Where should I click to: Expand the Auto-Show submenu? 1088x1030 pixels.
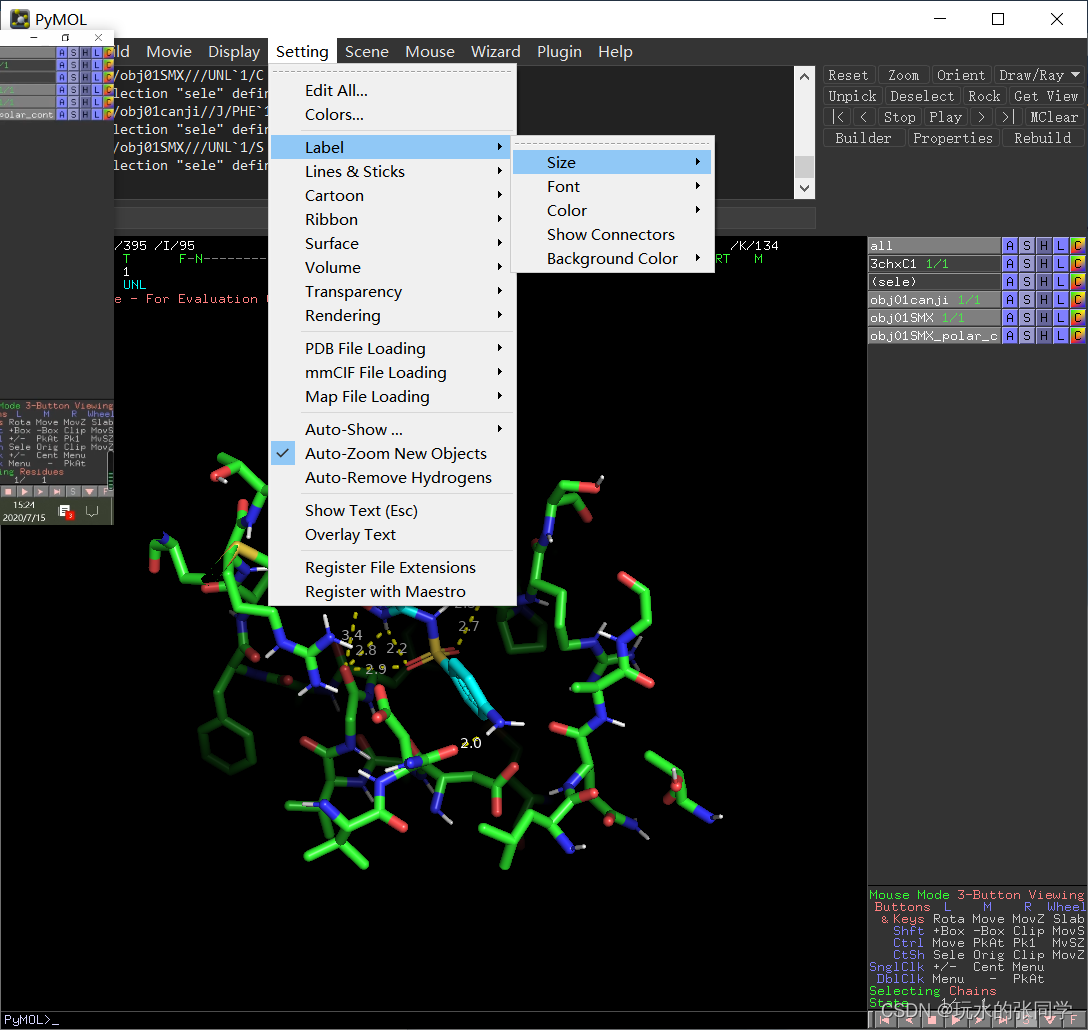pyautogui.click(x=392, y=430)
